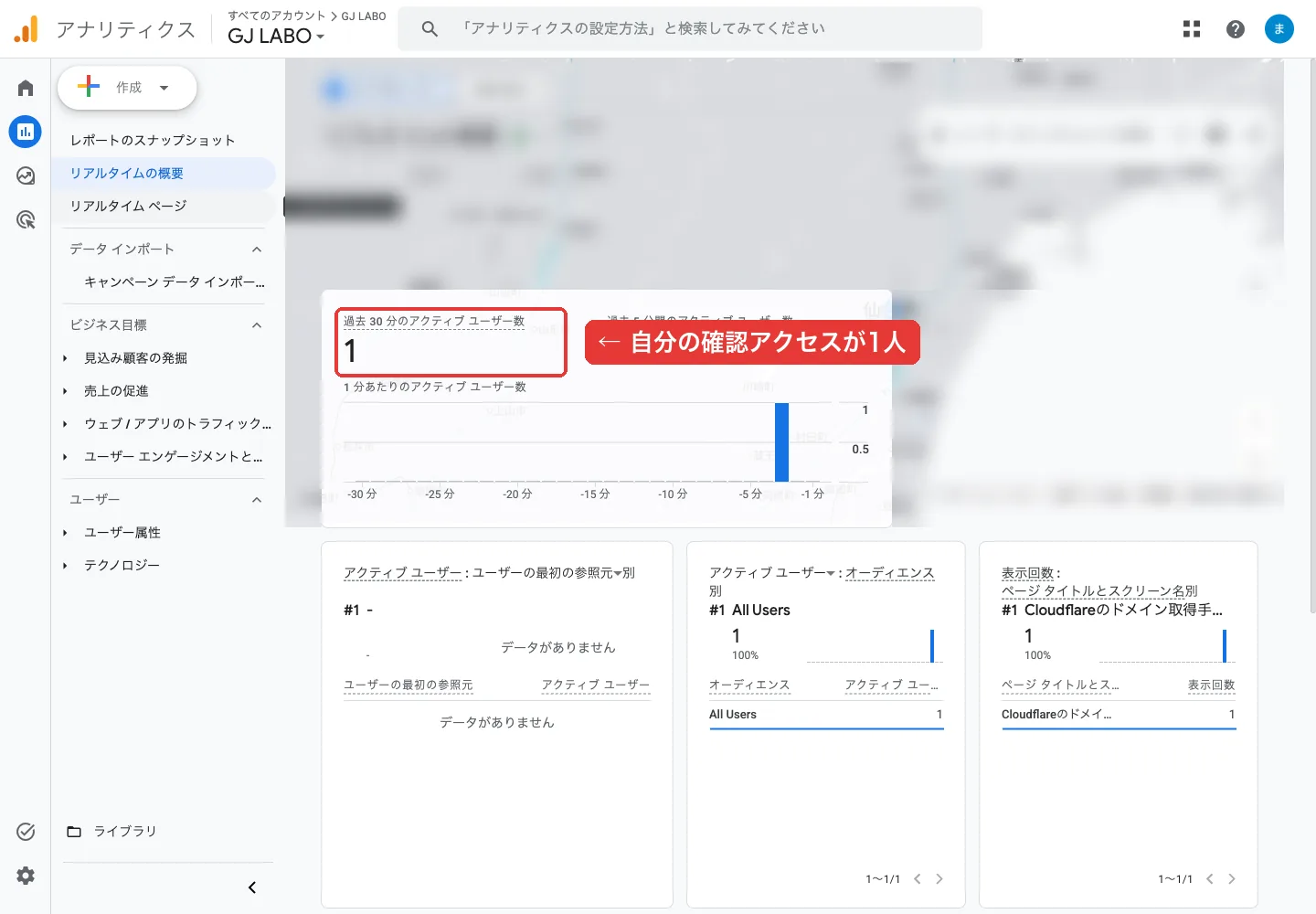Go to previous page in page title card
The image size is (1316, 914).
[x=1210, y=879]
